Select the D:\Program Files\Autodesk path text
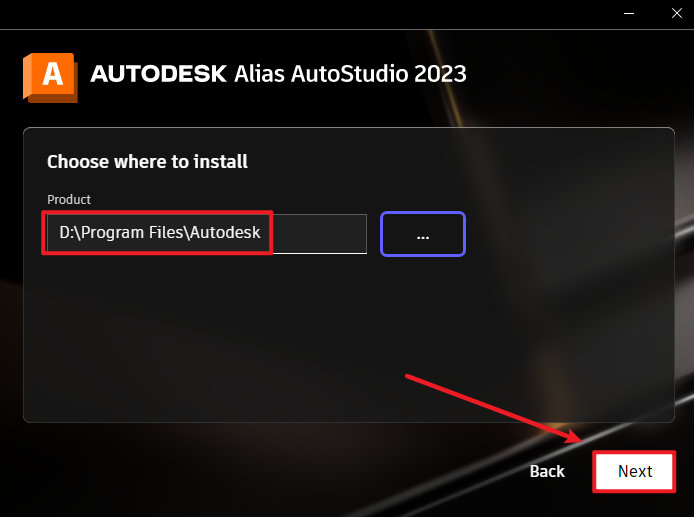 (160, 232)
